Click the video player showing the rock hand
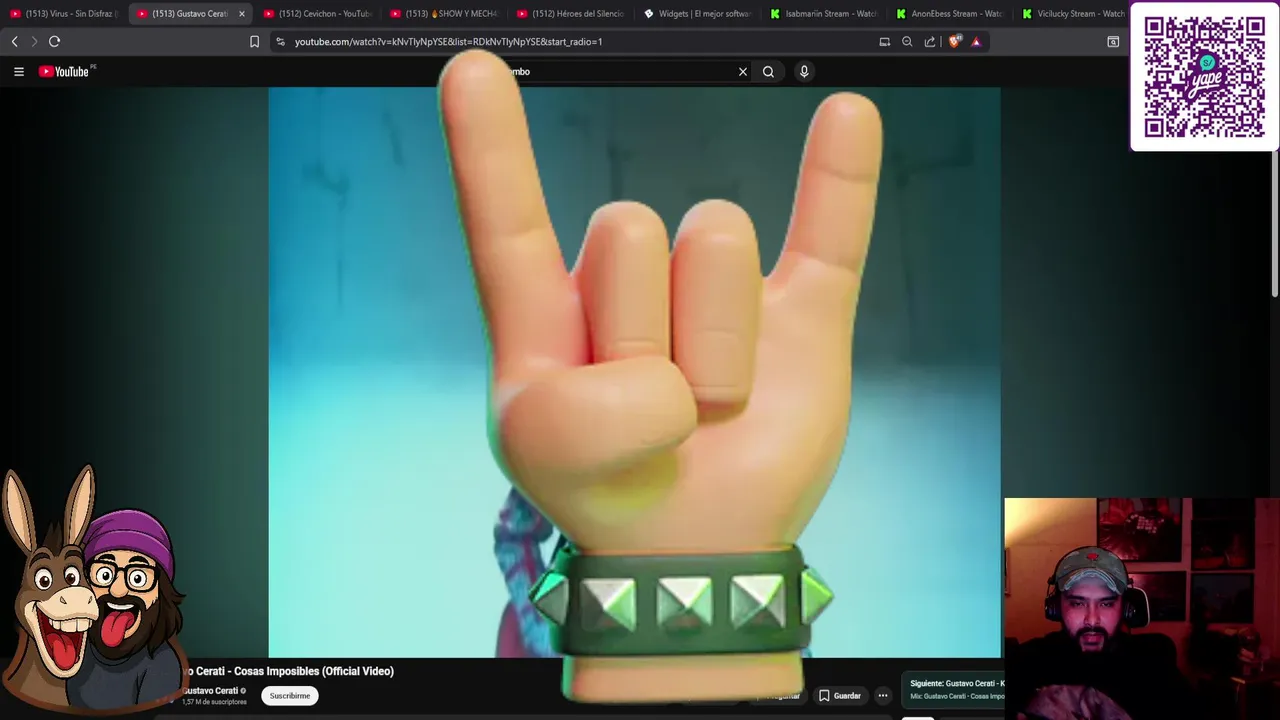This screenshot has height=720, width=1280. click(x=634, y=372)
